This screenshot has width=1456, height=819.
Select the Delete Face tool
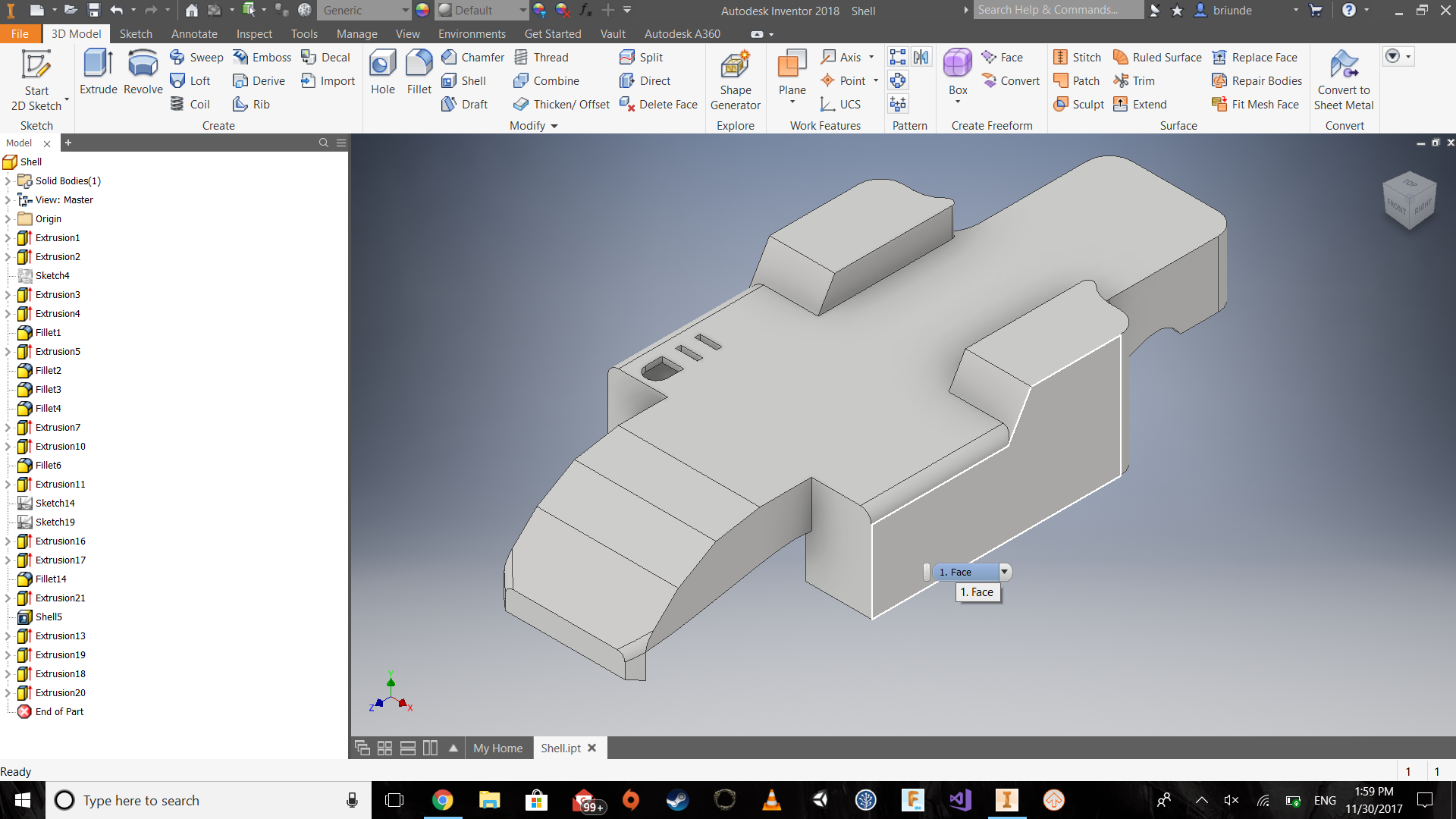coord(658,104)
